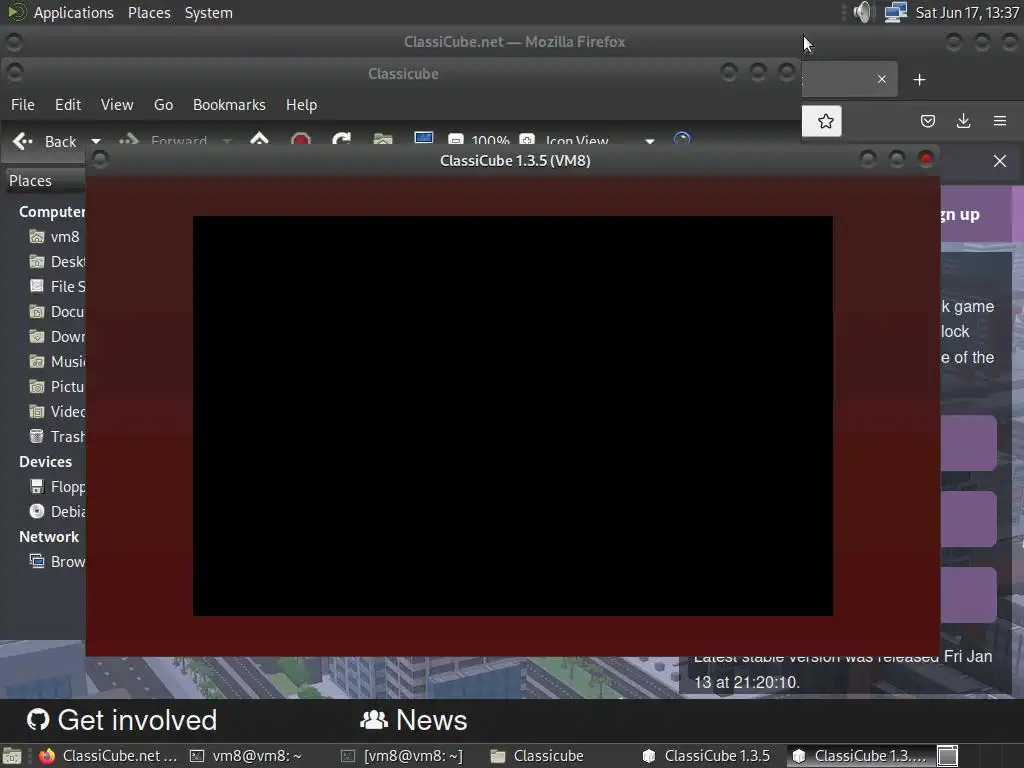This screenshot has height=768, width=1024.
Task: Switch to [vm8@vm8: ~] taskbar item
Action: tap(402, 756)
